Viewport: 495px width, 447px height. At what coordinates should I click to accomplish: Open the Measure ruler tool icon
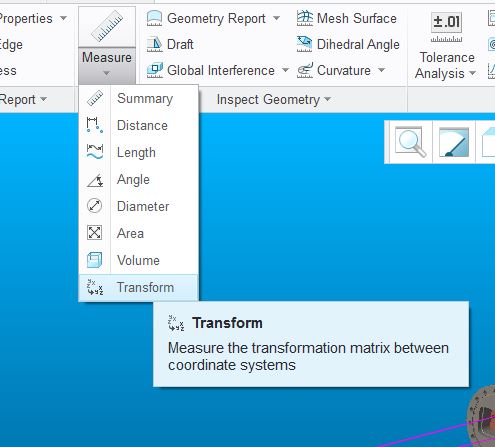(x=107, y=26)
